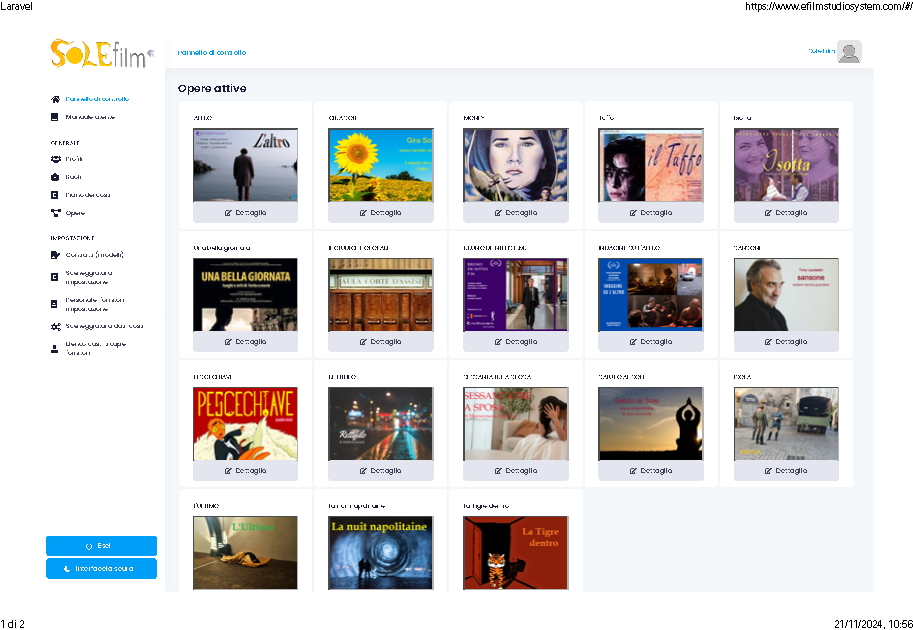Click the Esci logout button
Viewport: 913px width, 630px height.
(101, 546)
